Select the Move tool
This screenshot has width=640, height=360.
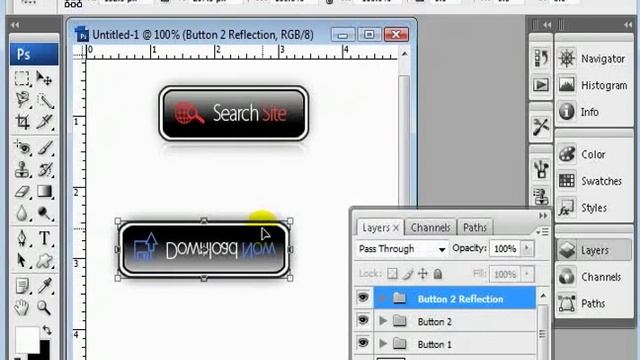[44, 78]
